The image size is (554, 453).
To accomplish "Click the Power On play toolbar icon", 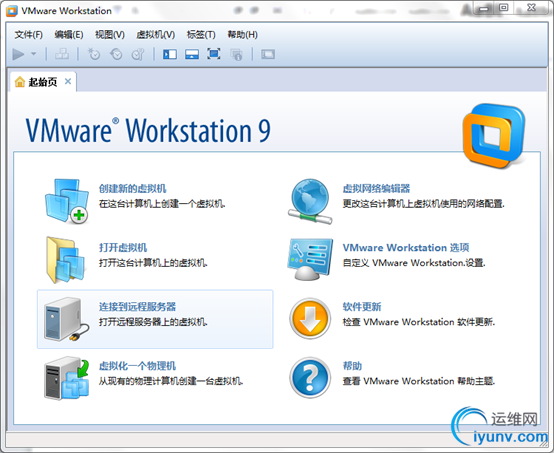I will click(x=18, y=54).
